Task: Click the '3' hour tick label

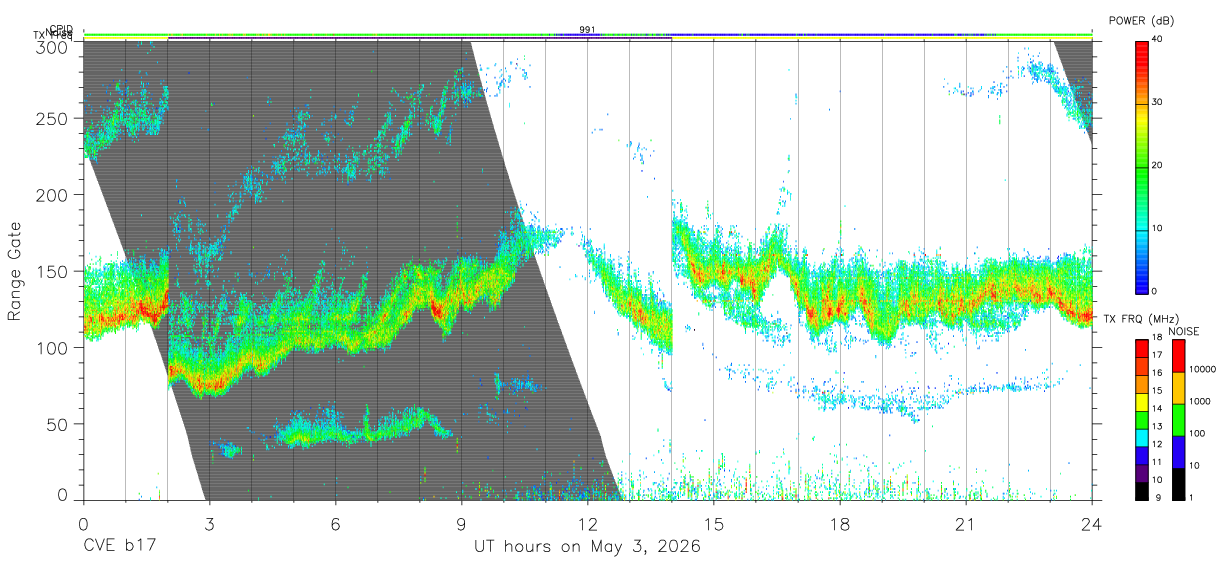Action: pyautogui.click(x=209, y=525)
